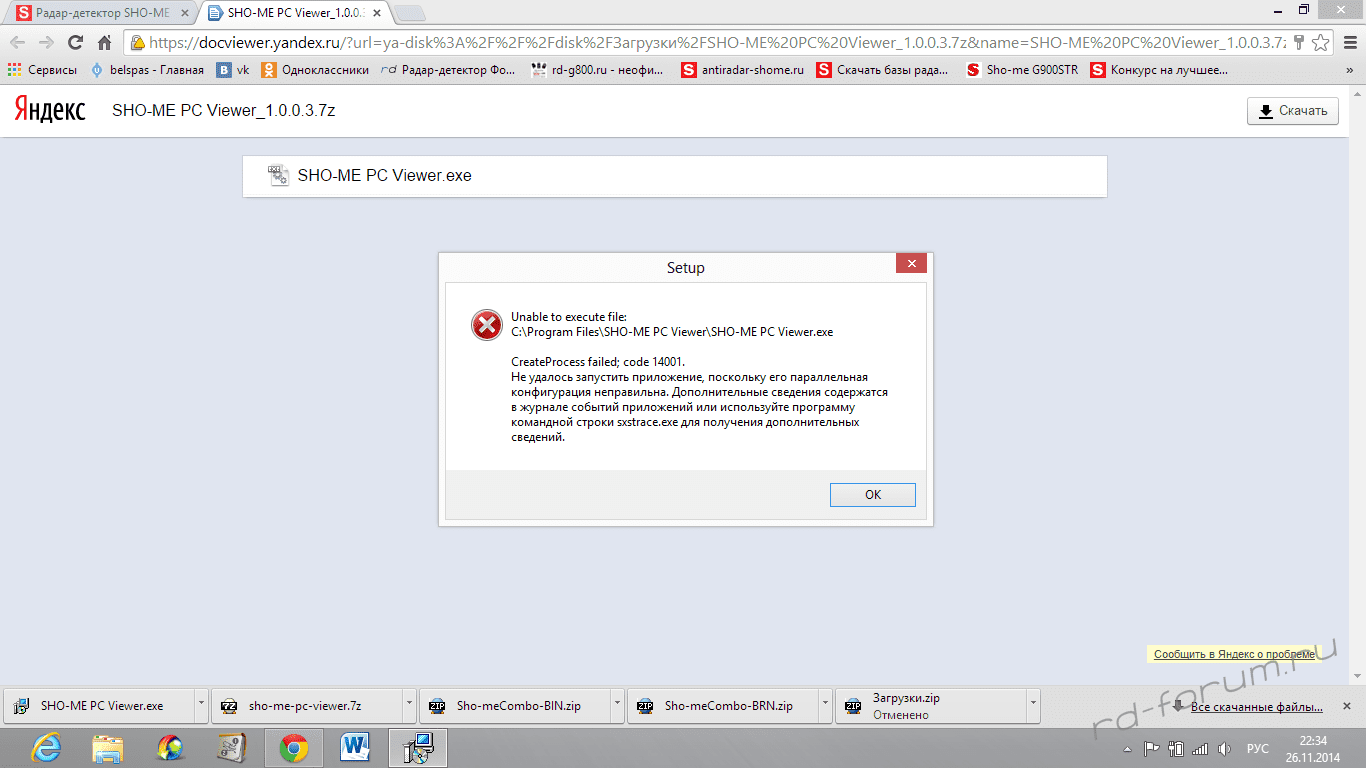Click the Скачать download button
This screenshot has height=768, width=1366.
pyautogui.click(x=1292, y=111)
